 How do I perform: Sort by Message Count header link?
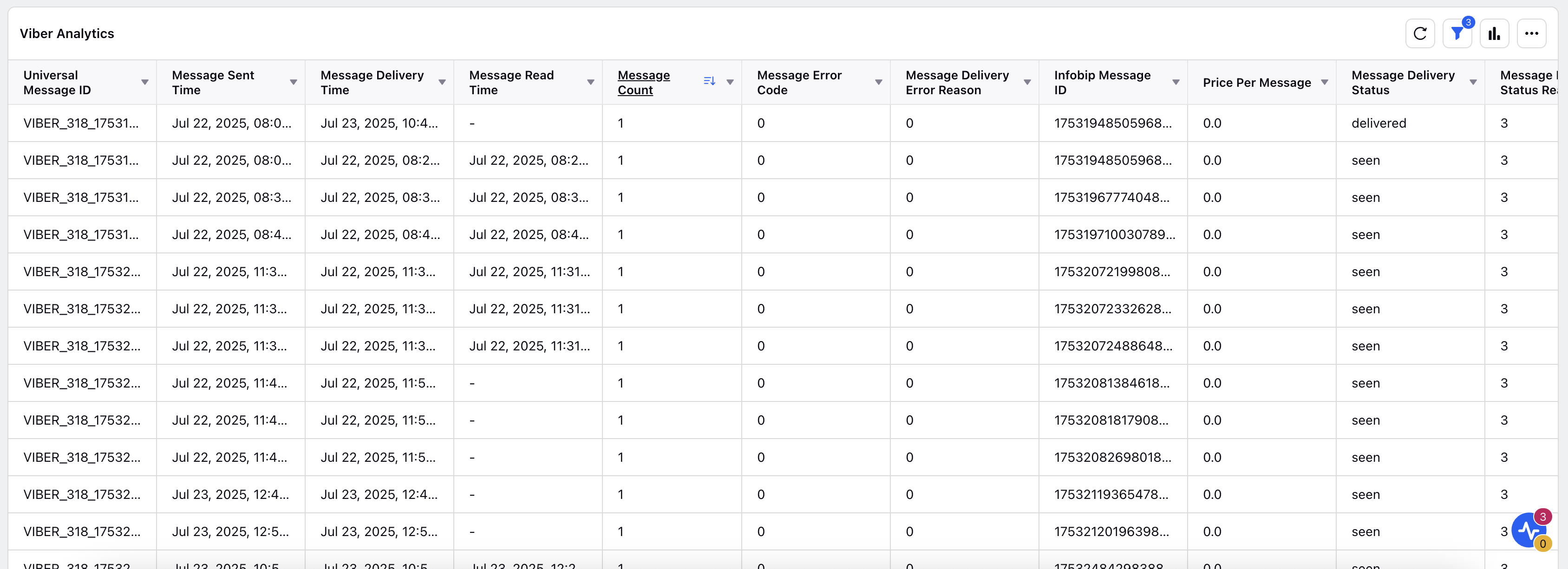pos(643,82)
